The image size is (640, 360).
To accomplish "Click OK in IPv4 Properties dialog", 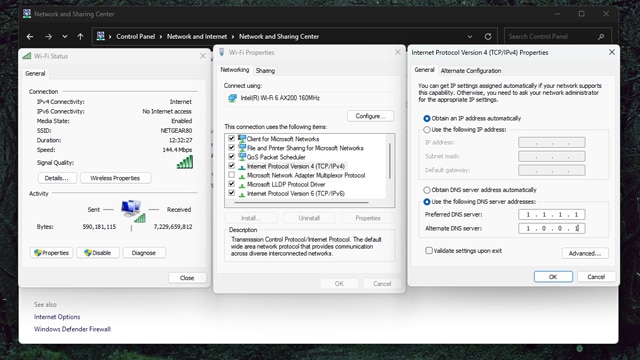I will [x=553, y=277].
